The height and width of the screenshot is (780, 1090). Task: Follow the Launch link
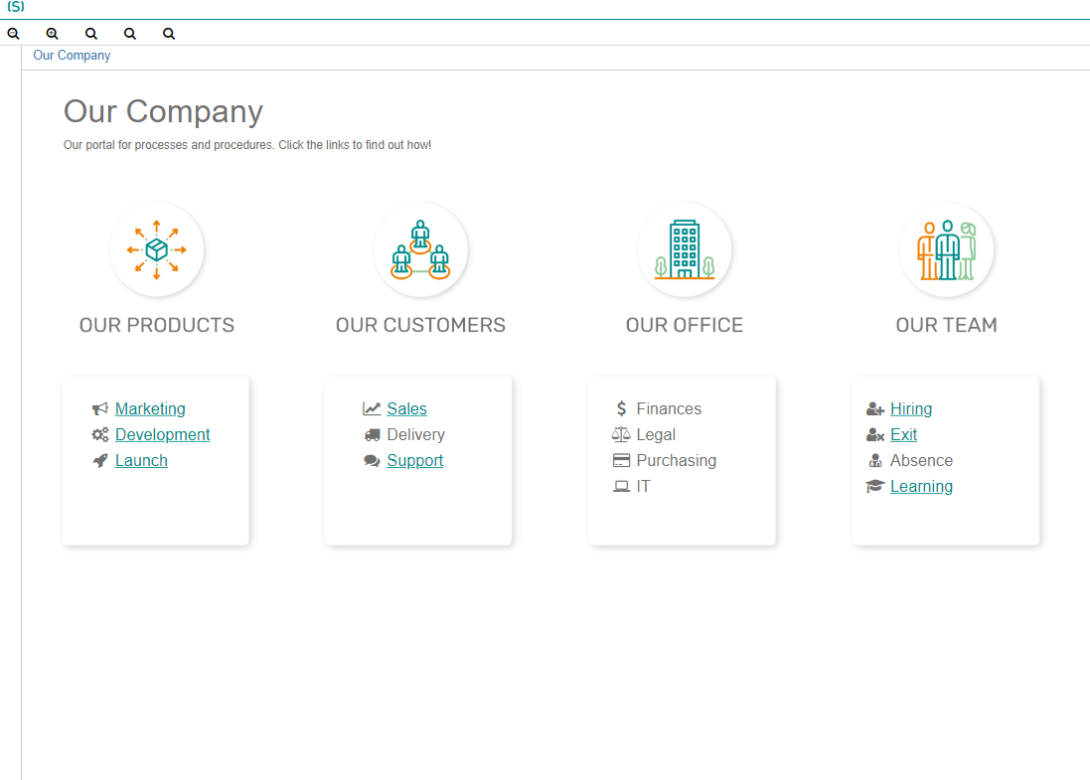tap(141, 460)
